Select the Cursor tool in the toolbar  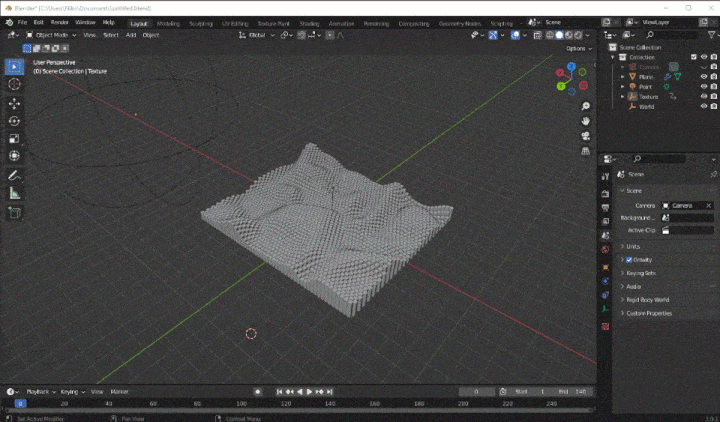14,85
